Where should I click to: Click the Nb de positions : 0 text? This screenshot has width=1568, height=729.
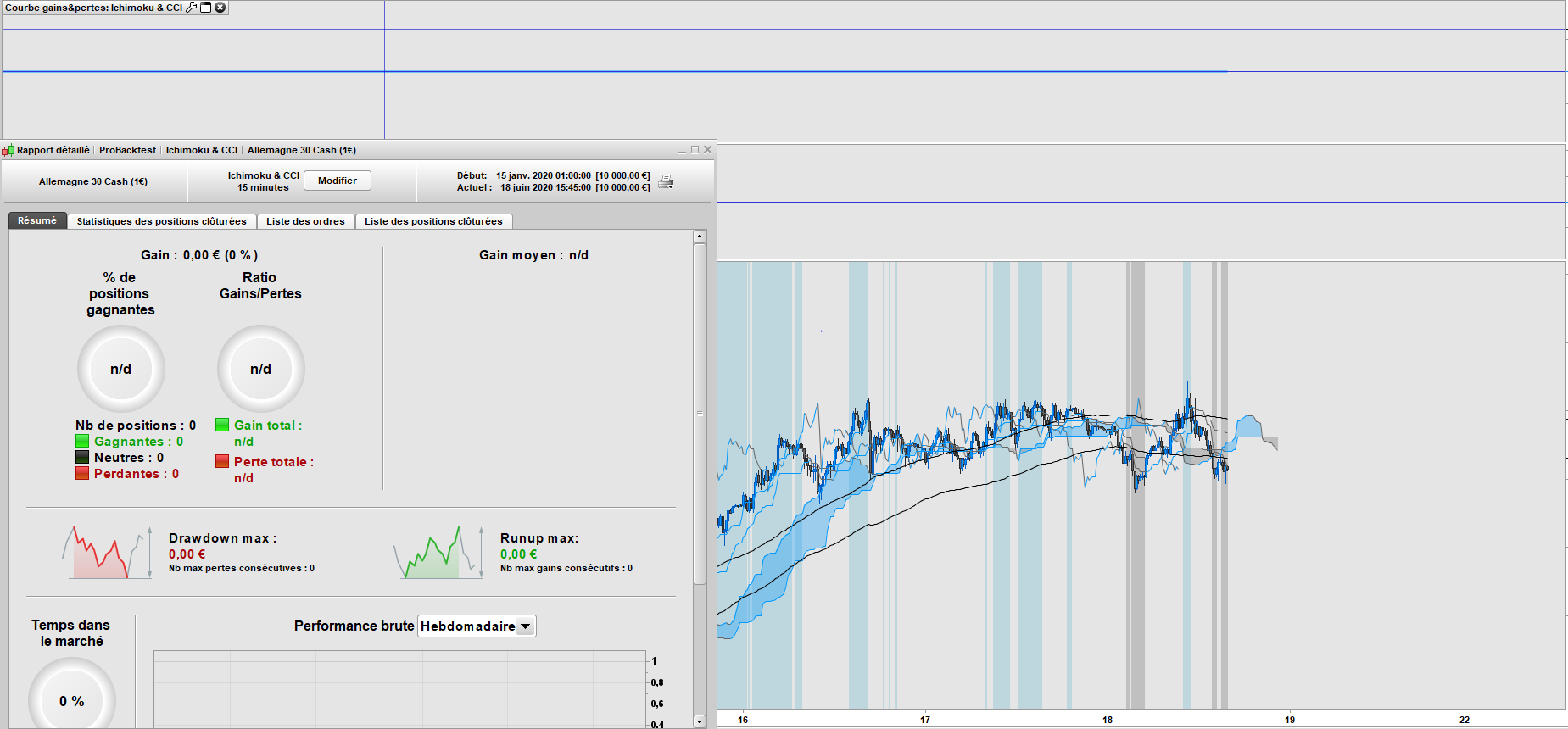click(136, 426)
